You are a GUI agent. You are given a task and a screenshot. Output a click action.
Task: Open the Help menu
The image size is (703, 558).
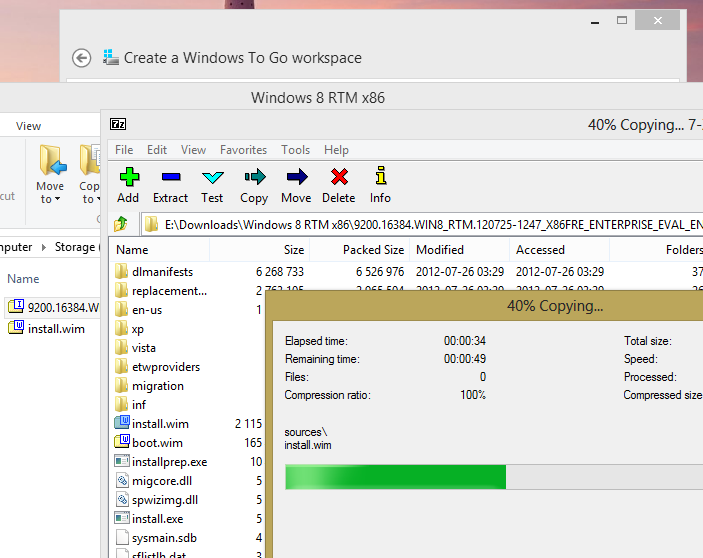click(x=336, y=150)
